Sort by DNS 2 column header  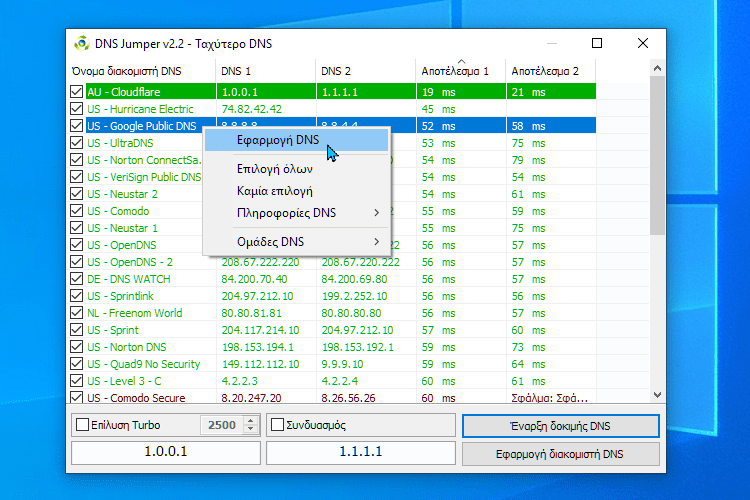coord(366,71)
